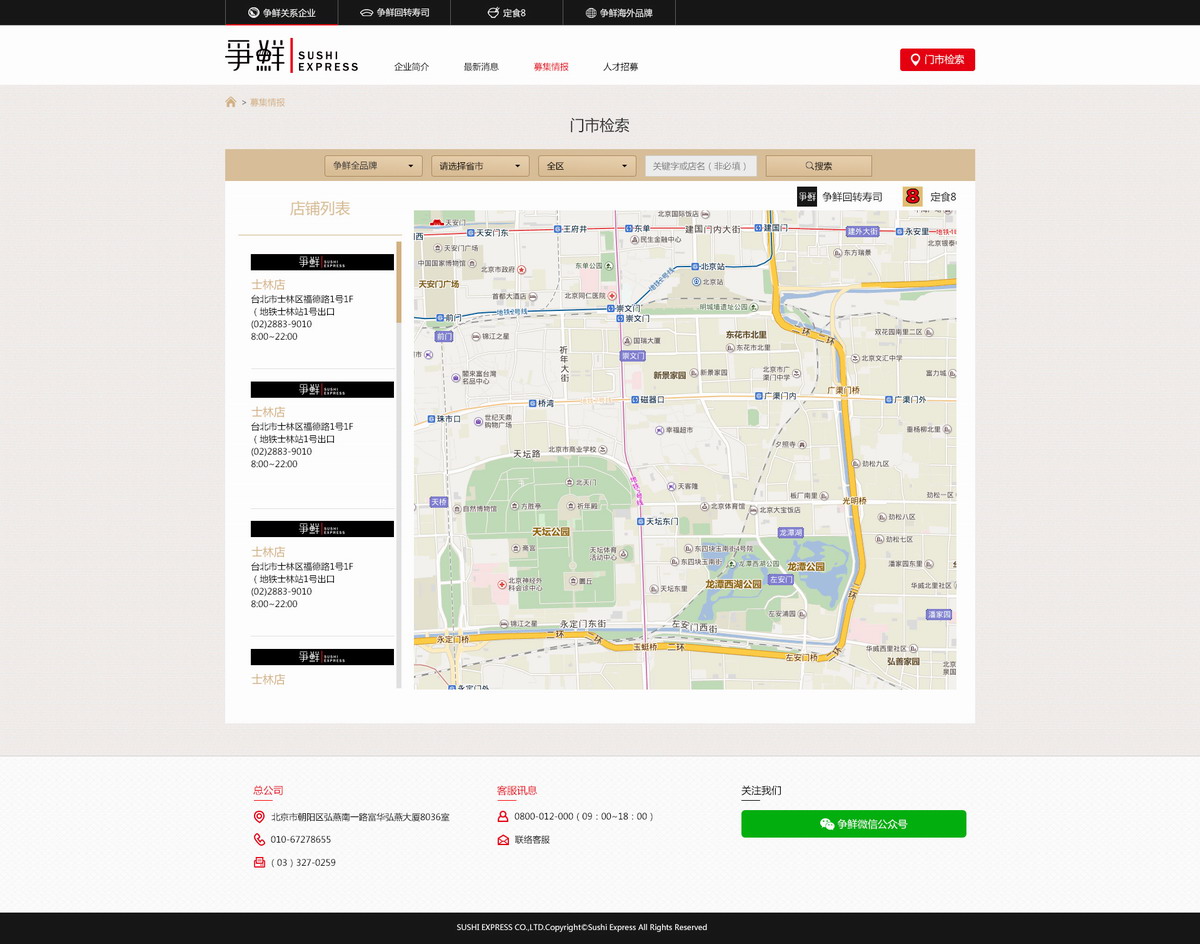Click the 客服讯息 footer heading

[x=517, y=791]
